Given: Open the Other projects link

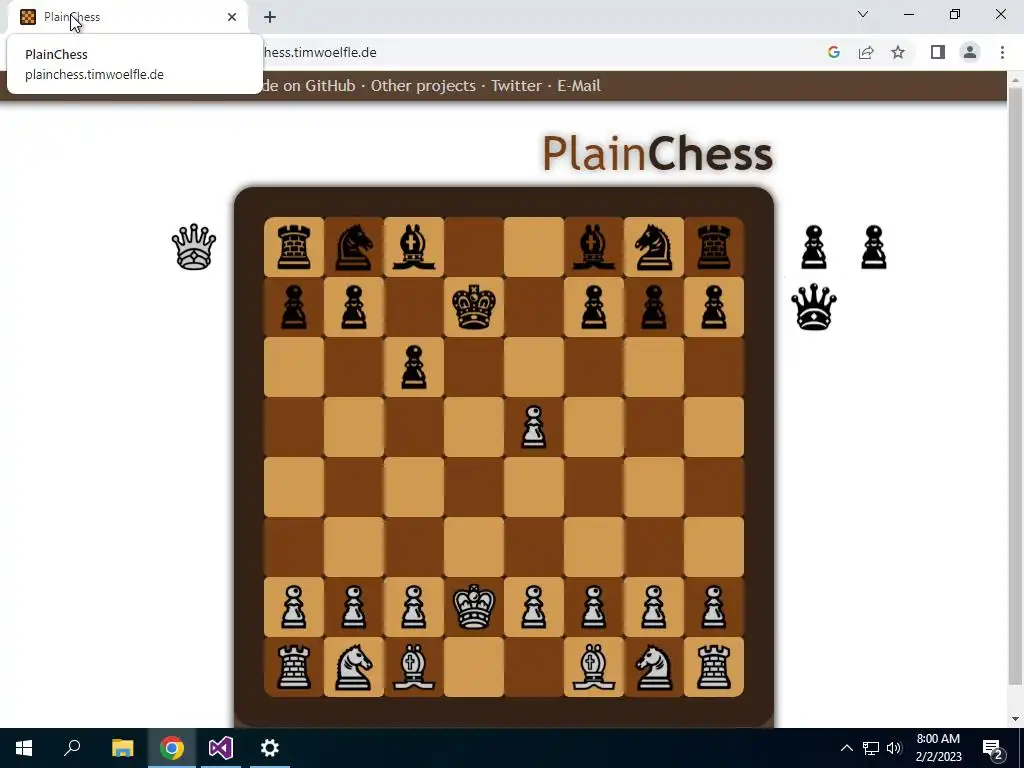Looking at the screenshot, I should pos(423,86).
